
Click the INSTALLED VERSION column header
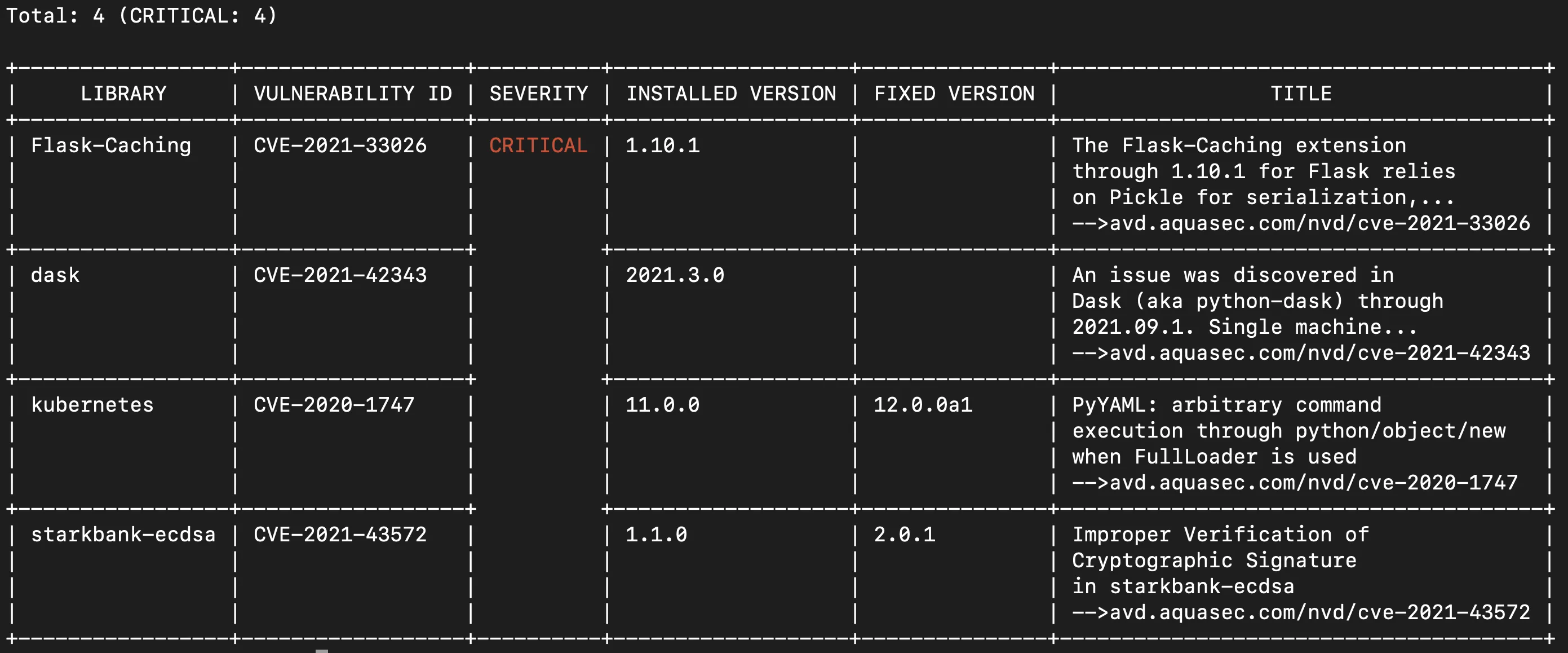pyautogui.click(x=731, y=93)
